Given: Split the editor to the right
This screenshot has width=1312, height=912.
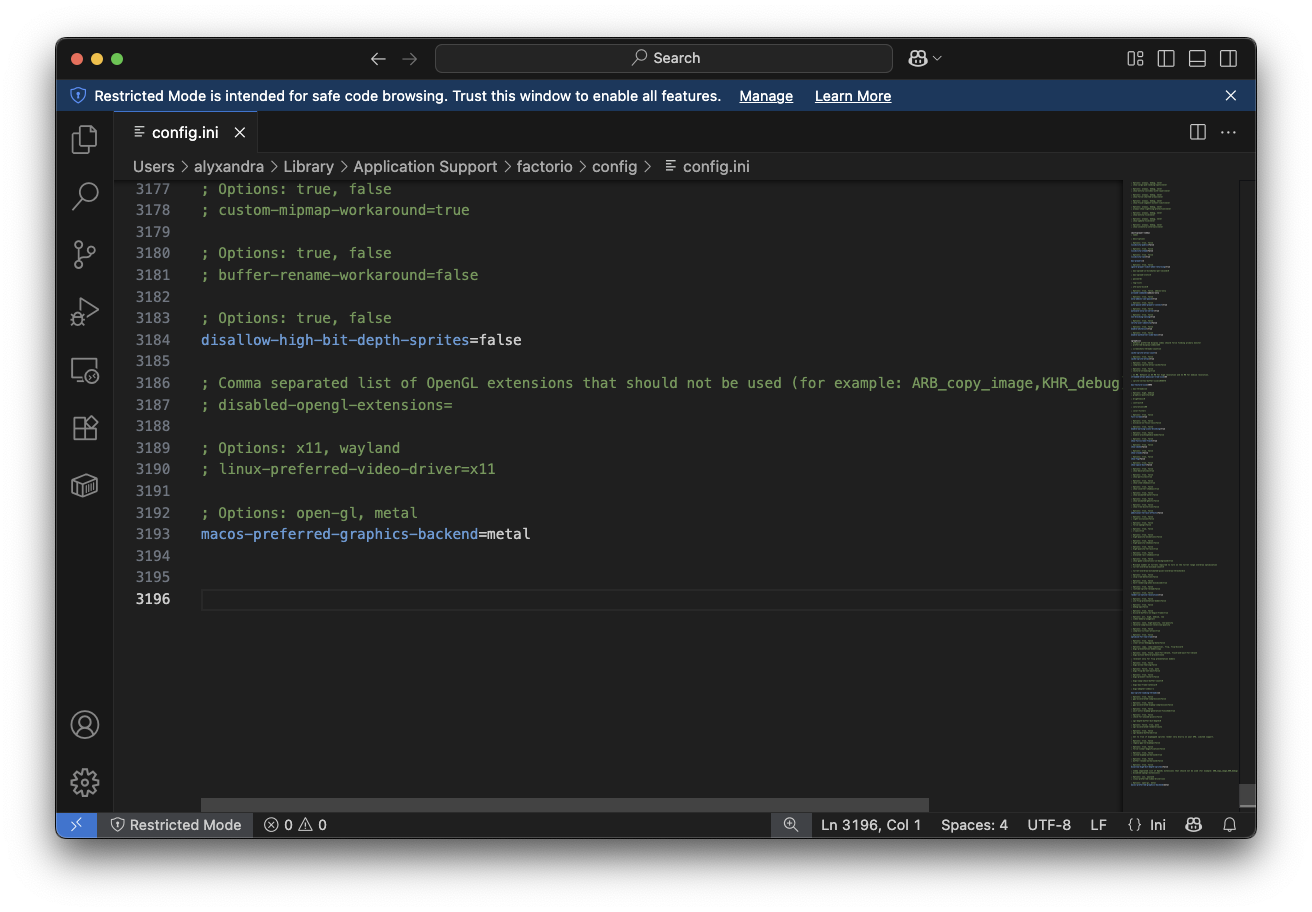Looking at the screenshot, I should [1198, 132].
